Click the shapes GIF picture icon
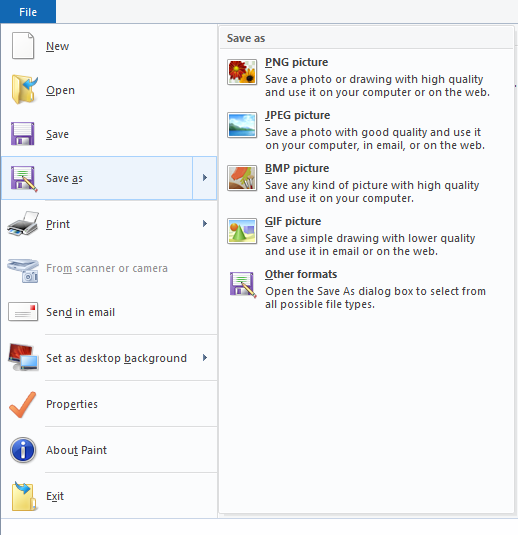 point(242,231)
